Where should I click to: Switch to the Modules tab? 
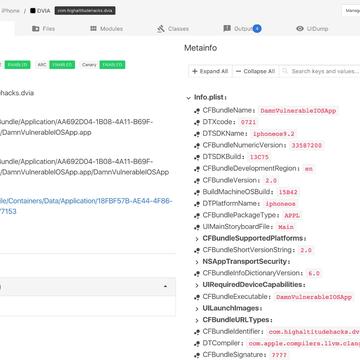point(106,29)
